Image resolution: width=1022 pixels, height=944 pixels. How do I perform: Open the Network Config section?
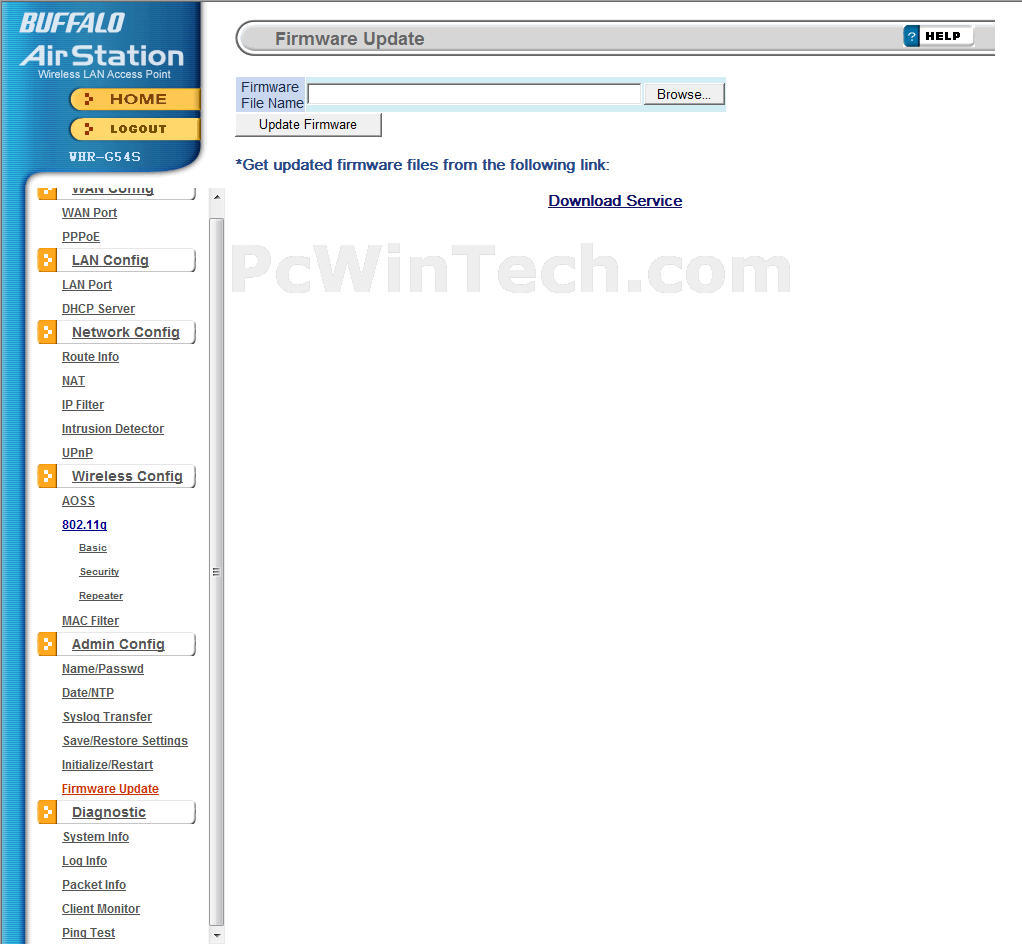point(126,332)
